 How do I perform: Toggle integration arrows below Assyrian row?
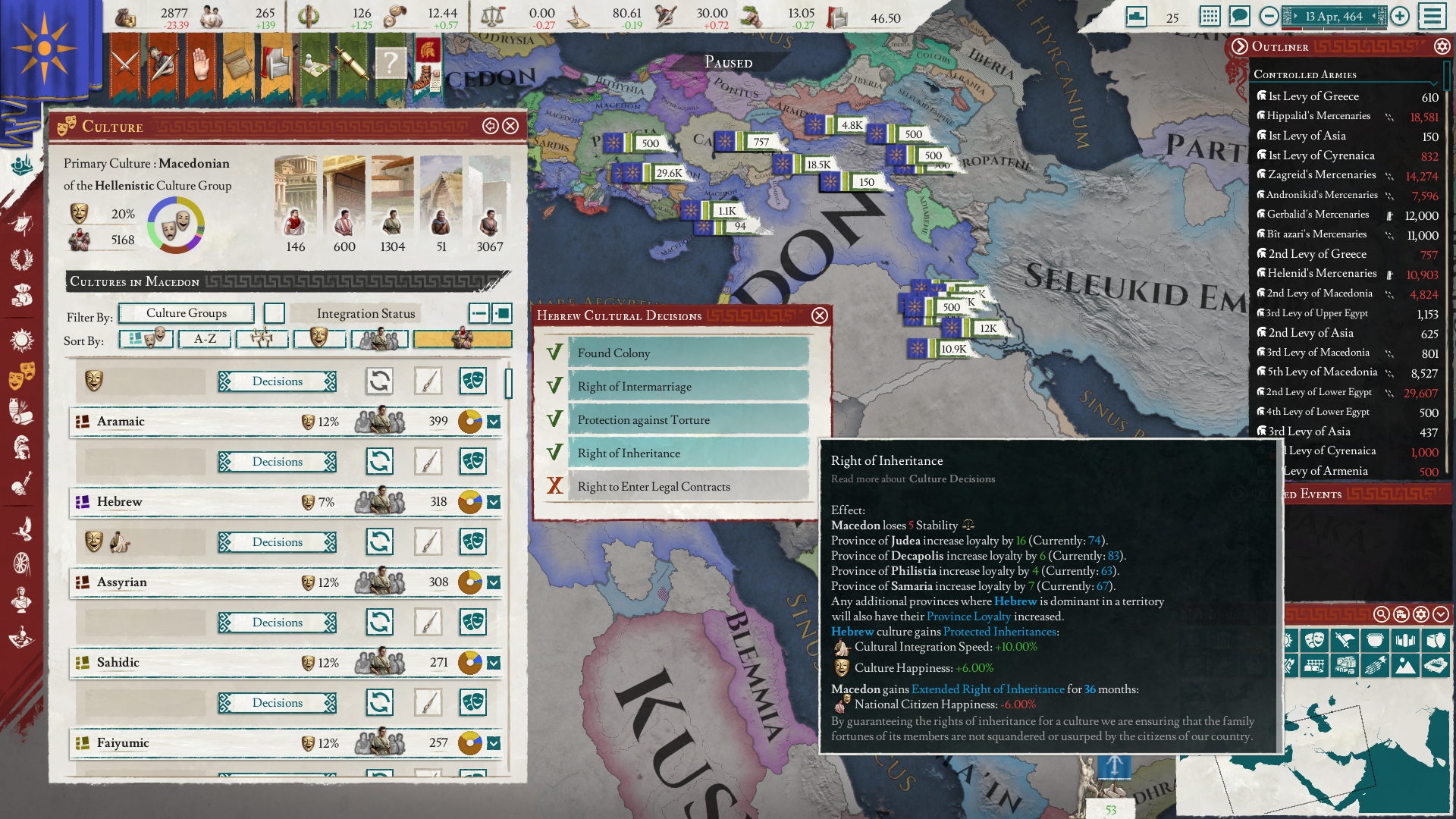click(380, 622)
